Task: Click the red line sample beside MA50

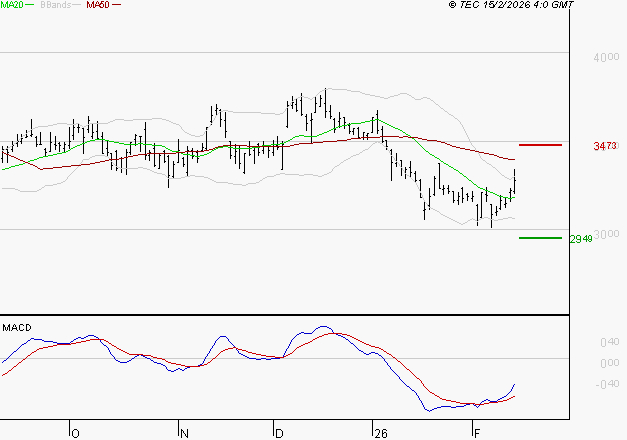Action: (116, 5)
